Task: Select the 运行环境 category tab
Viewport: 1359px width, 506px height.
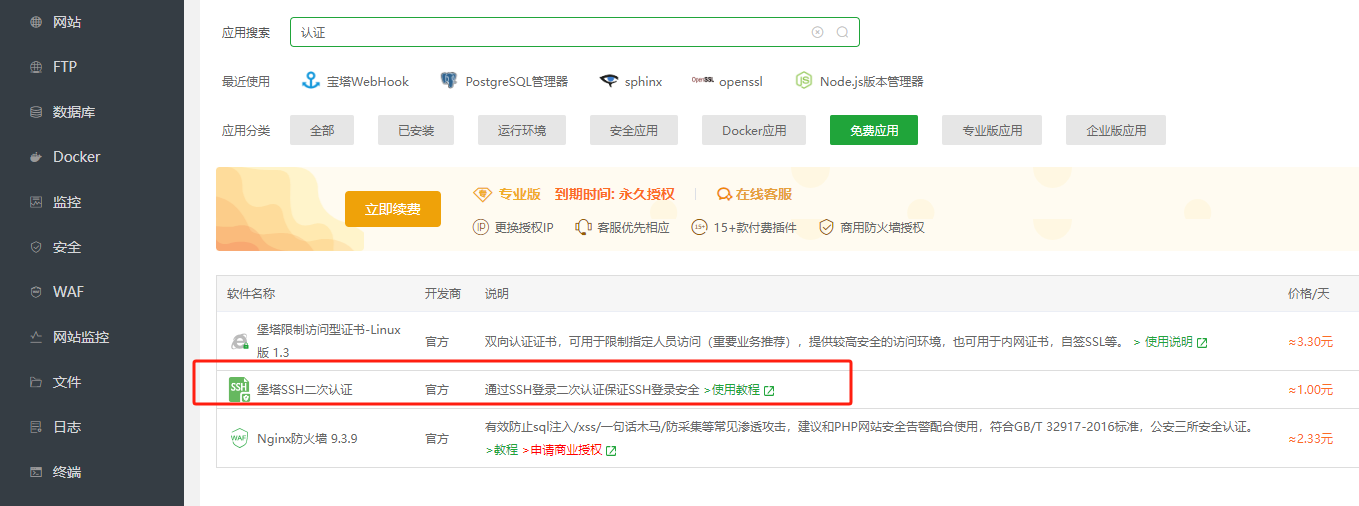Action: click(x=522, y=130)
